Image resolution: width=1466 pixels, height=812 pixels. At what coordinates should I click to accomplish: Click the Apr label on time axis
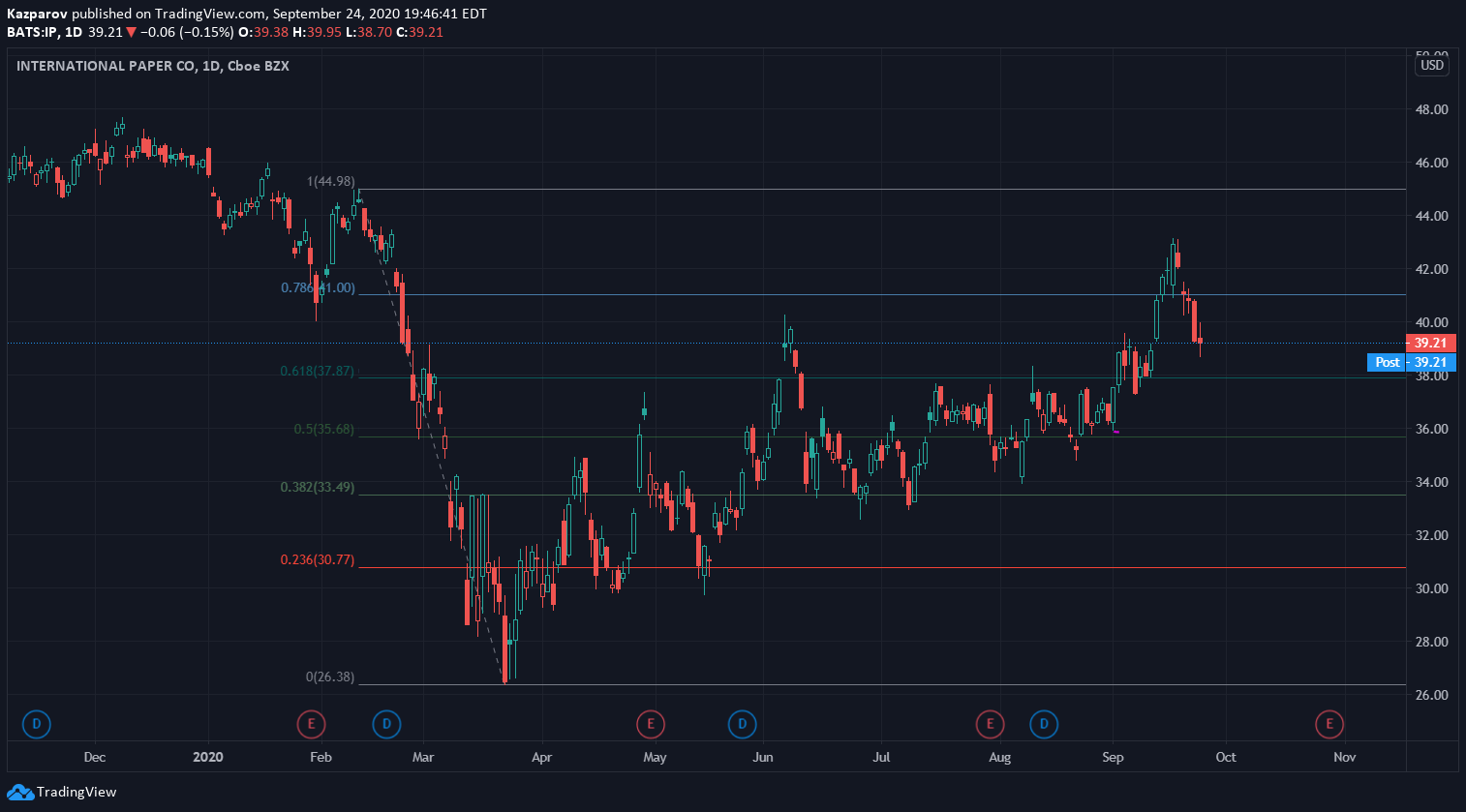[x=541, y=758]
